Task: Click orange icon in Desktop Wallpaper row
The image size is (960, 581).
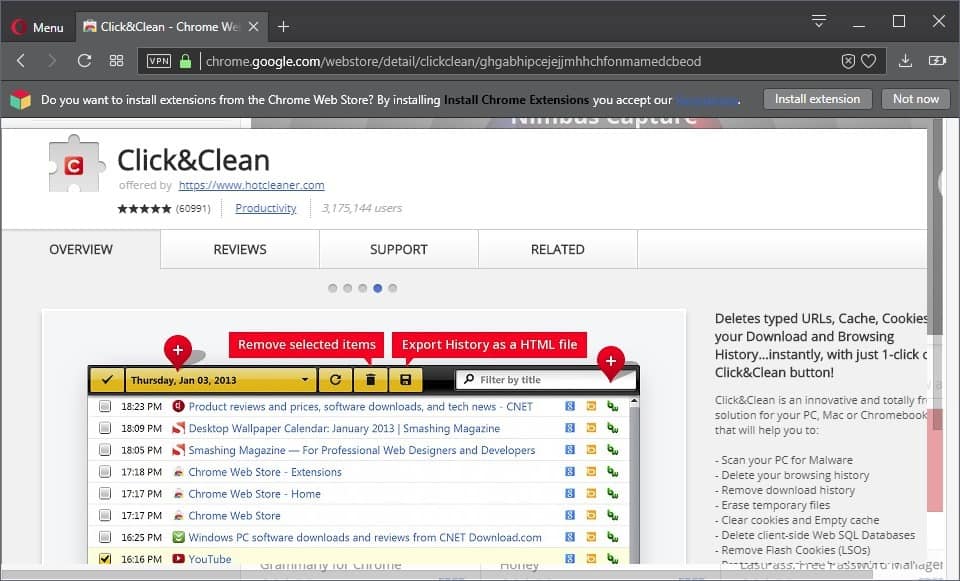Action: 591,428
